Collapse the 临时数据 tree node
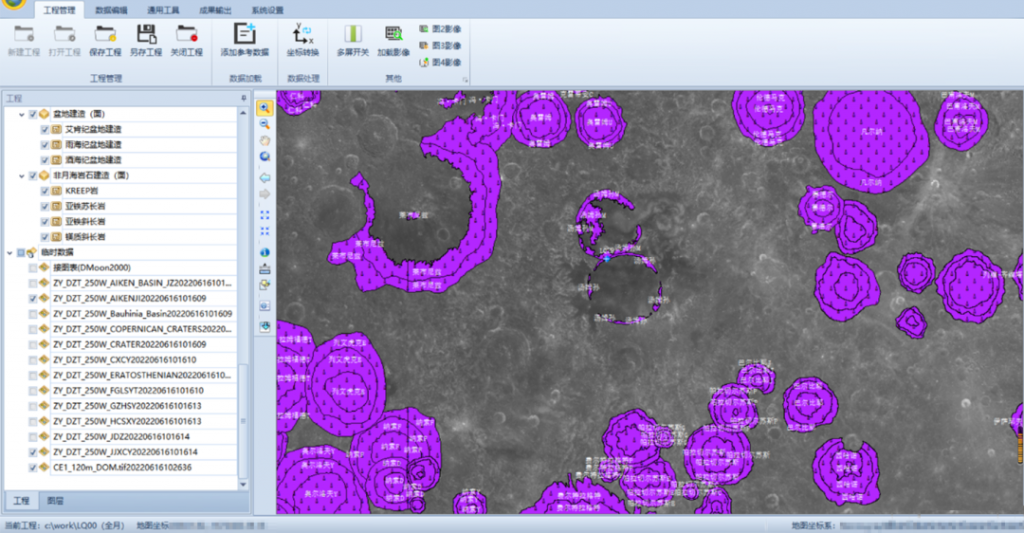 10,253
